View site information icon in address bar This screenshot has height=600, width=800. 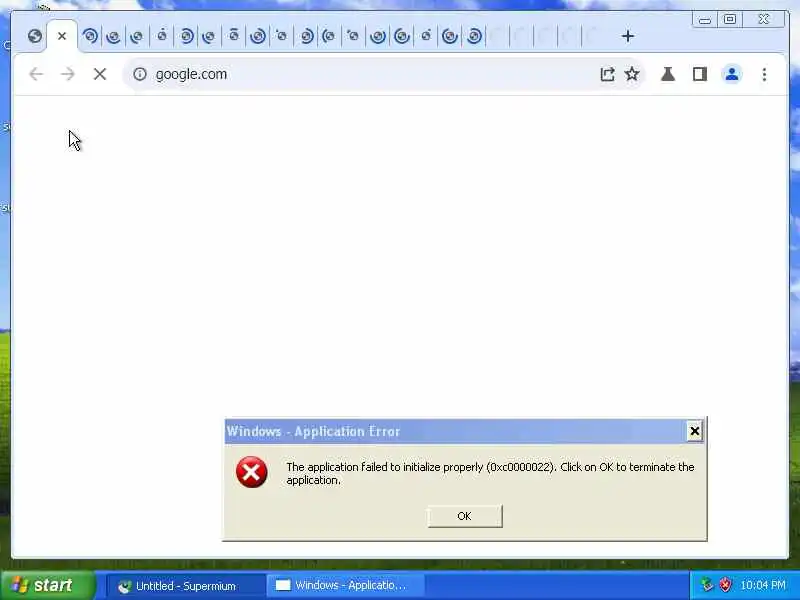140,74
